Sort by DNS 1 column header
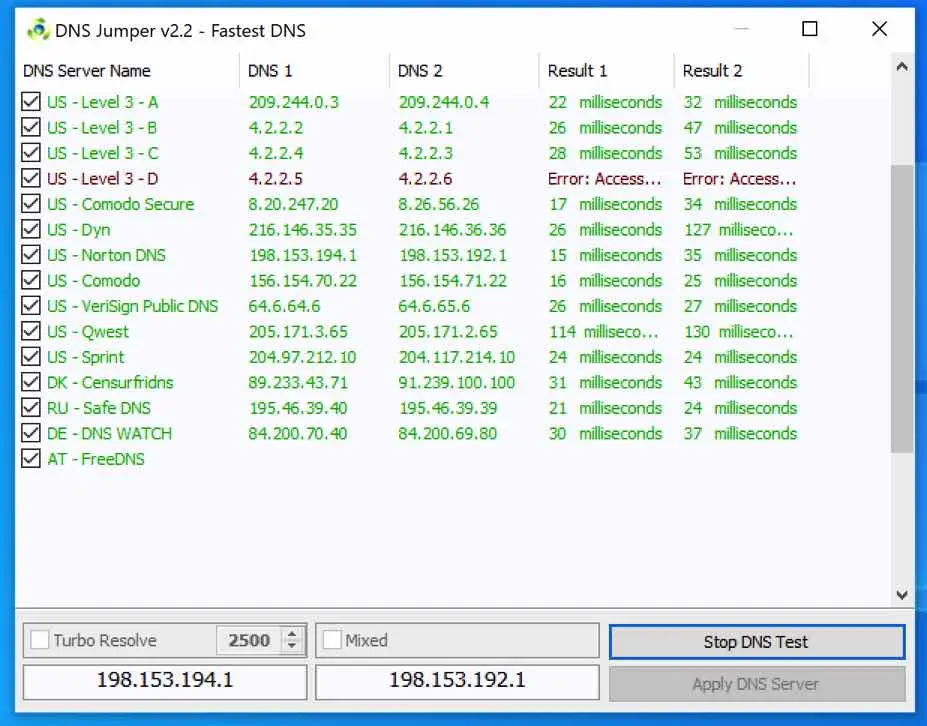 tap(315, 71)
